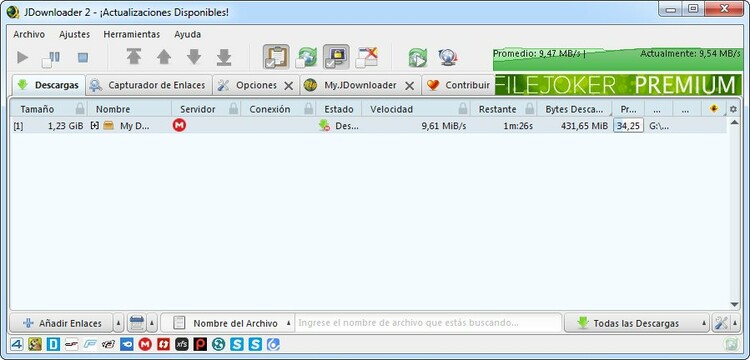
Task: Expand the My D... package entry
Action: pyautogui.click(x=95, y=125)
